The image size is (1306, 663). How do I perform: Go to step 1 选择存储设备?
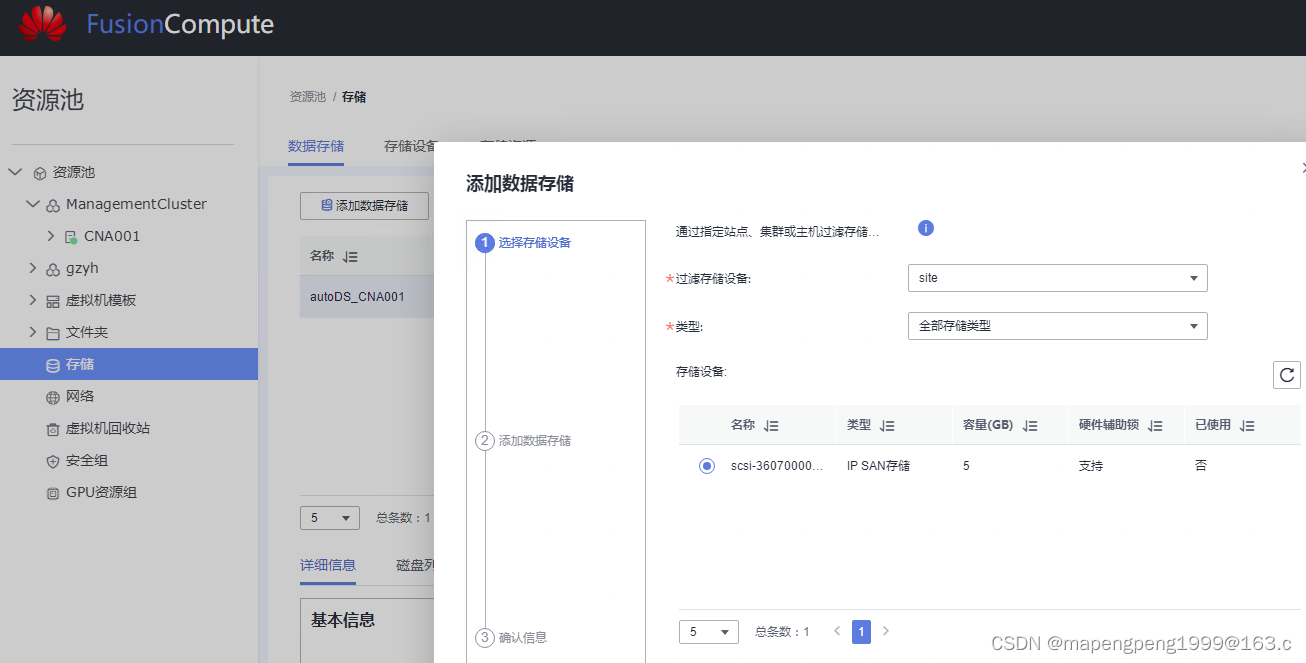(525, 242)
